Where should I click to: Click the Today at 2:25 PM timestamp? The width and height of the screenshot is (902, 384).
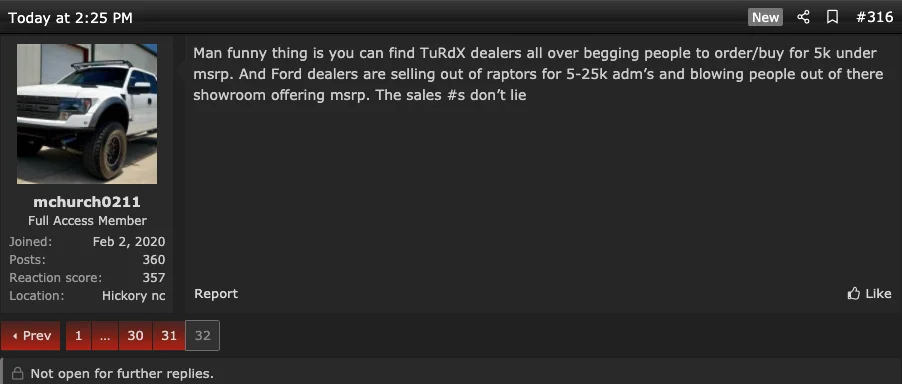coord(70,18)
